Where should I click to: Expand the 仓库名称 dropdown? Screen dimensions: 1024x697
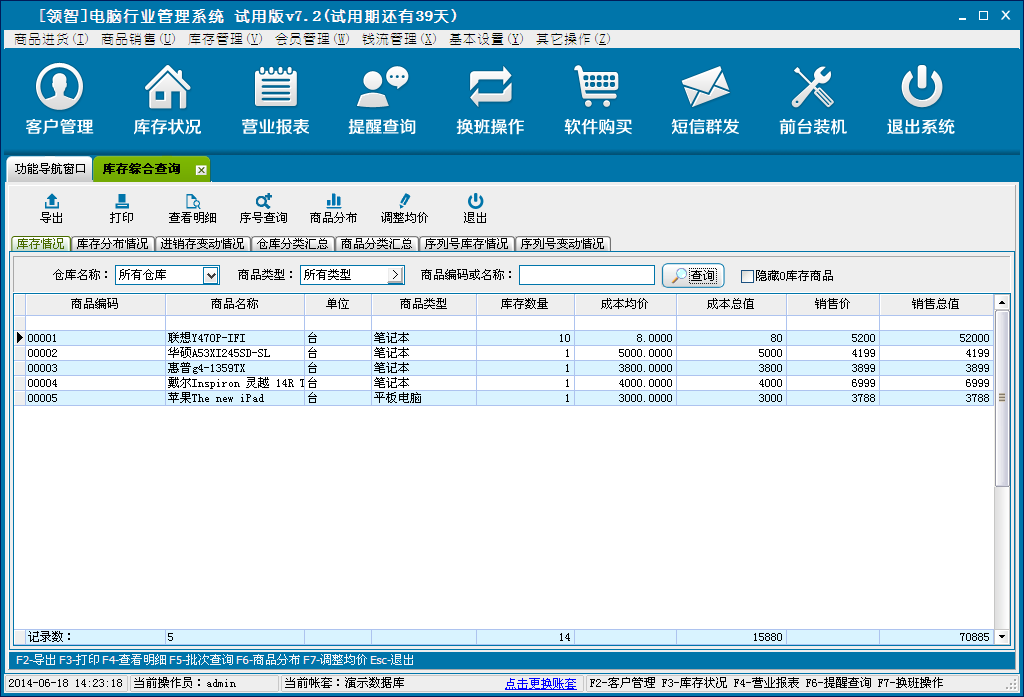(210, 275)
